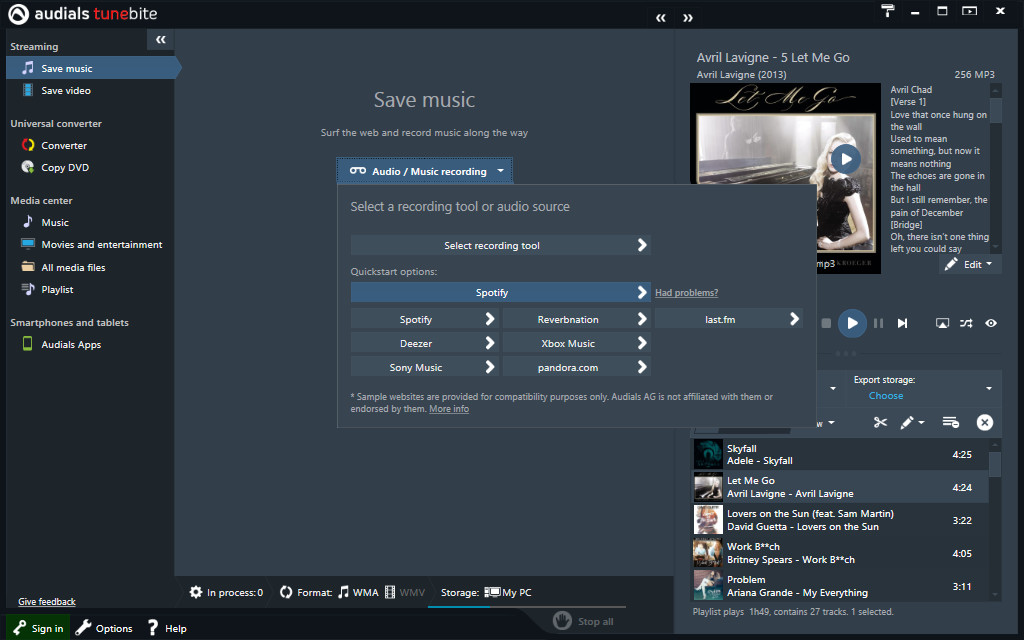Viewport: 1024px width, 640px height.
Task: Click the remove tracks from list icon
Action: click(x=950, y=422)
